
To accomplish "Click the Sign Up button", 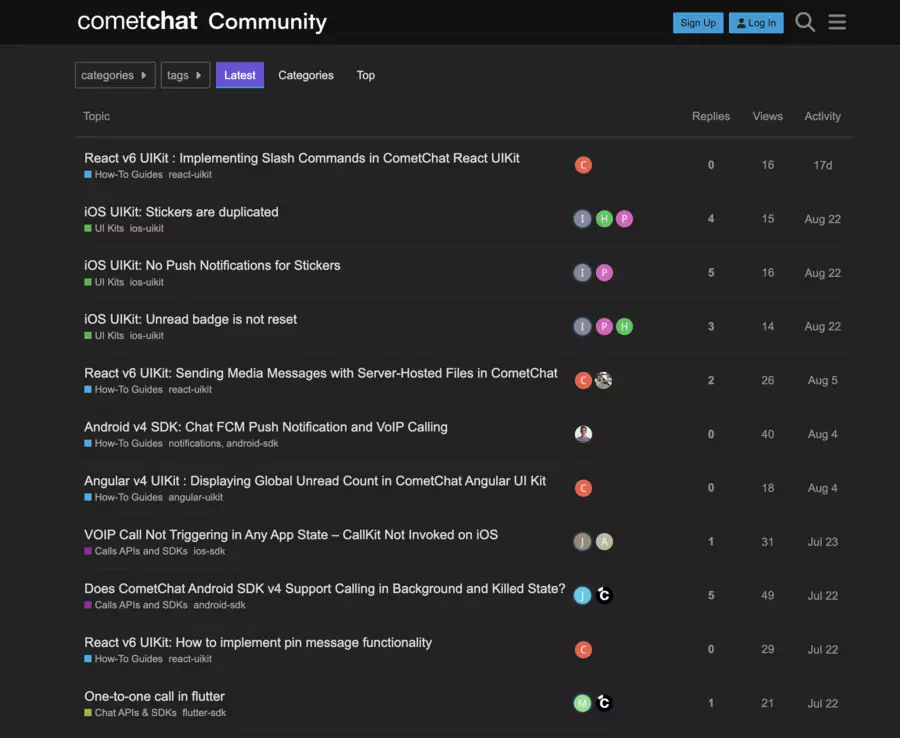I will 697,21.
